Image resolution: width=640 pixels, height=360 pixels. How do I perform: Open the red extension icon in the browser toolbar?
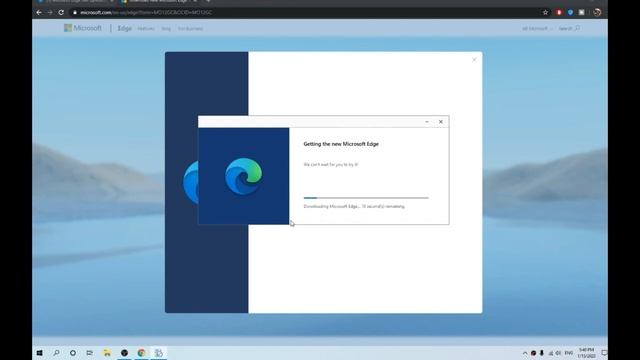coord(559,13)
